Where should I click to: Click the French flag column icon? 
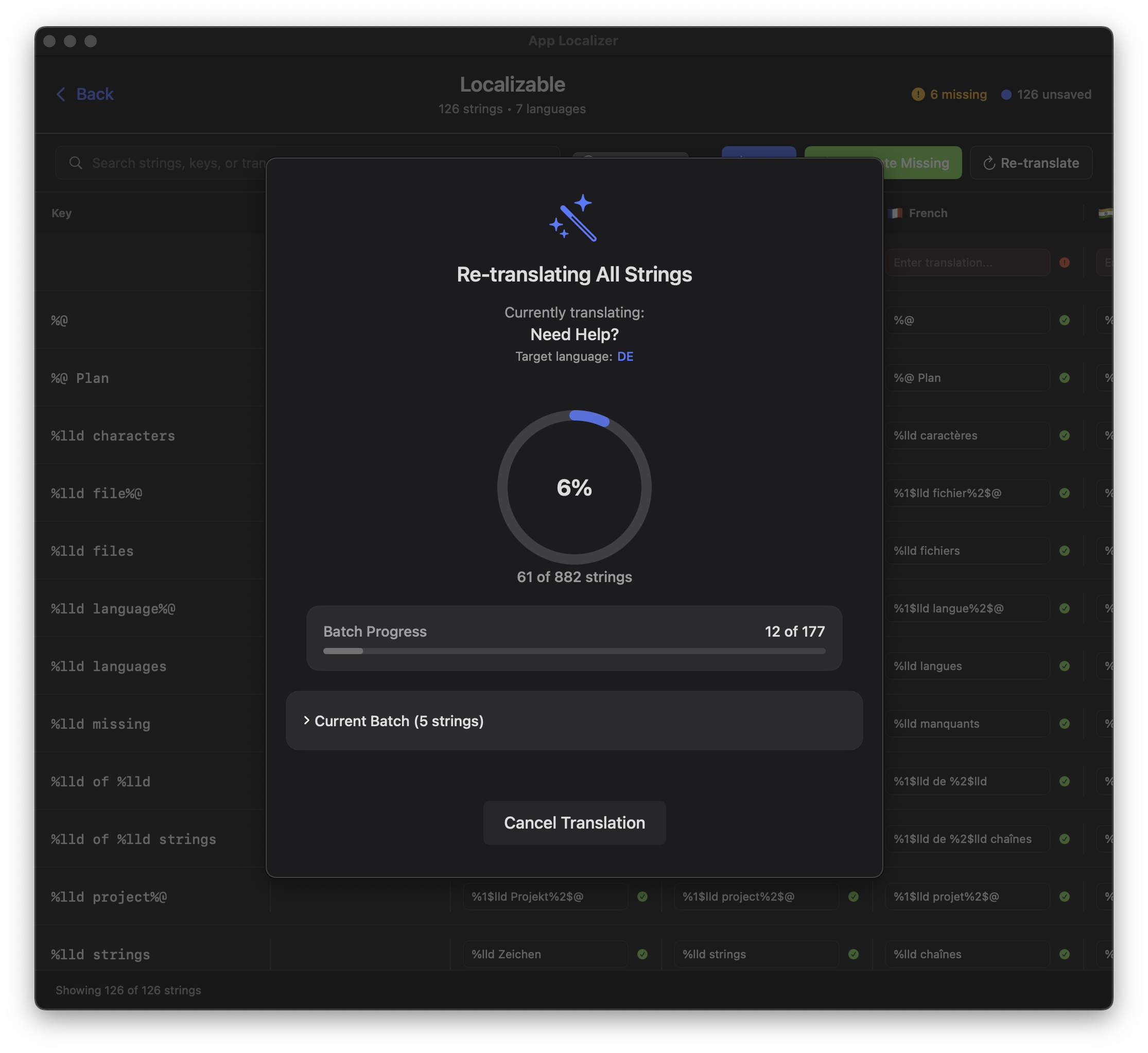[895, 213]
